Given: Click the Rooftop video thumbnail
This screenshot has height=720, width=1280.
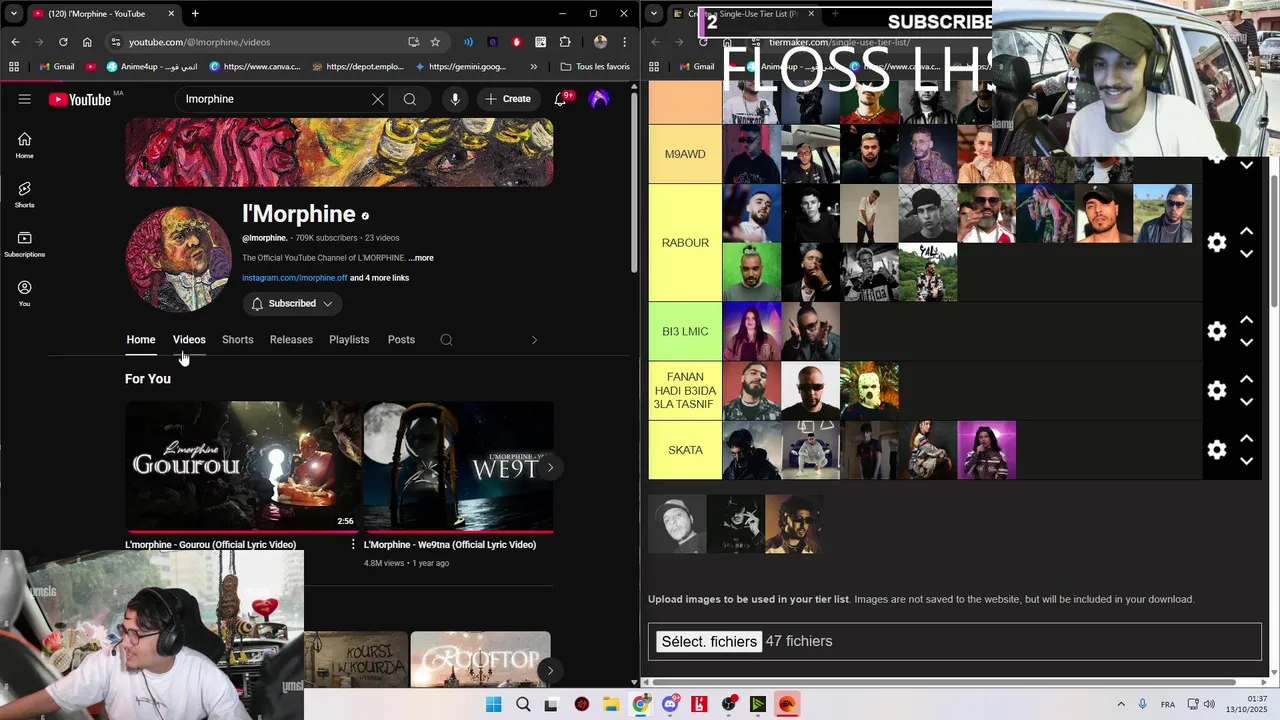Looking at the screenshot, I should [x=480, y=659].
